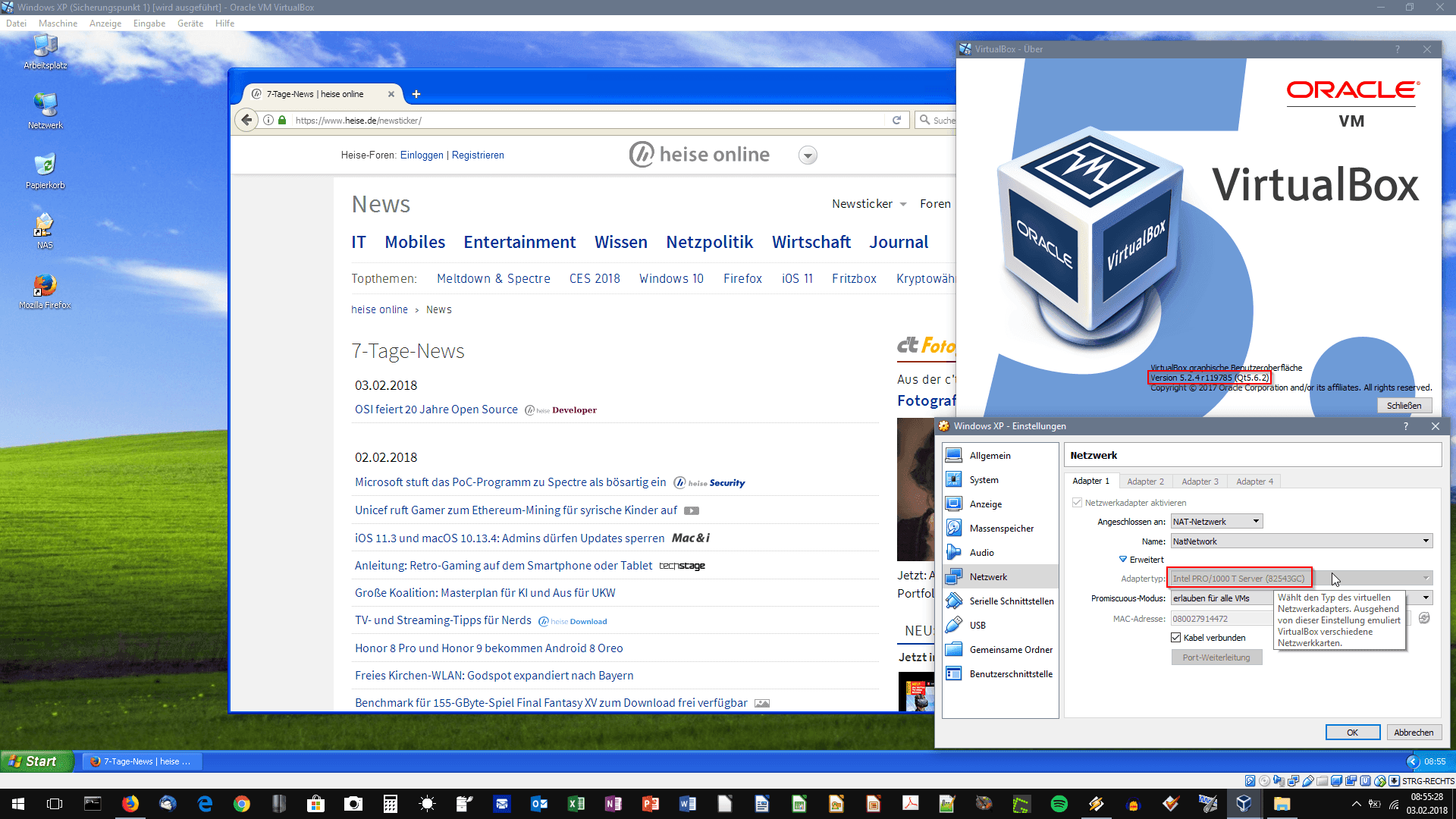Toggle Netzwerkadapter aktivieren checkbox
This screenshot has width=1456, height=819.
[x=1078, y=503]
